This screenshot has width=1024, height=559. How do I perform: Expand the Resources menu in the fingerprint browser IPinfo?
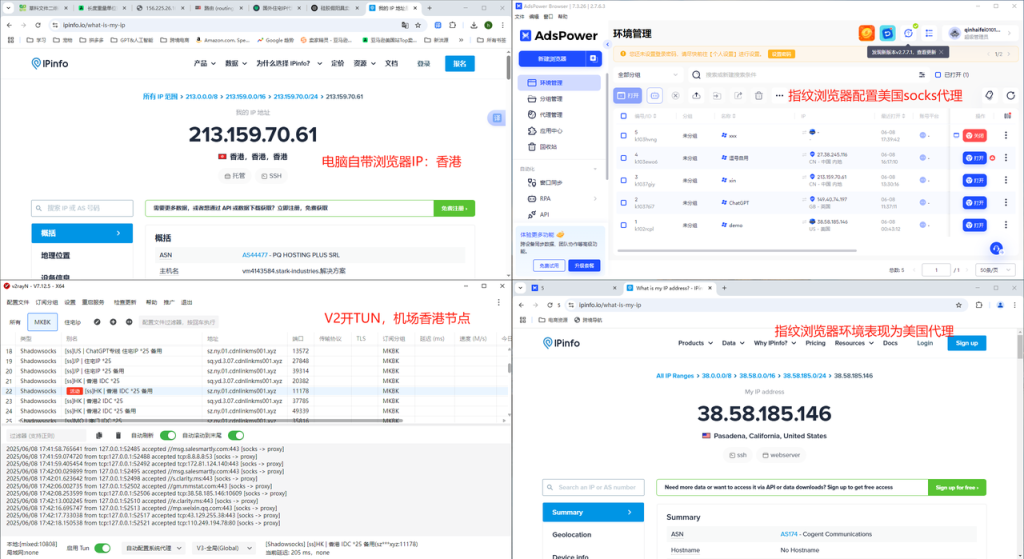pos(854,343)
